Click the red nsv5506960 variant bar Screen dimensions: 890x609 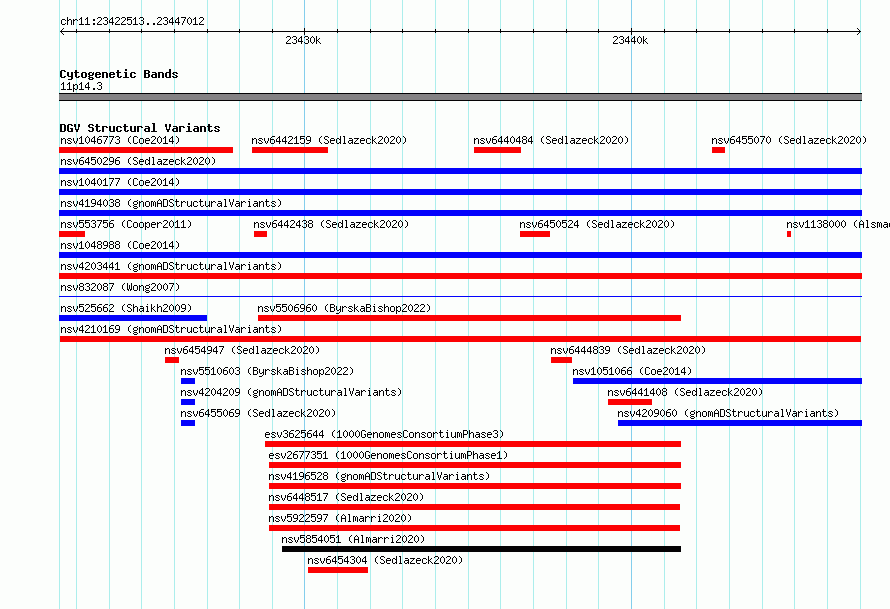pyautogui.click(x=469, y=318)
